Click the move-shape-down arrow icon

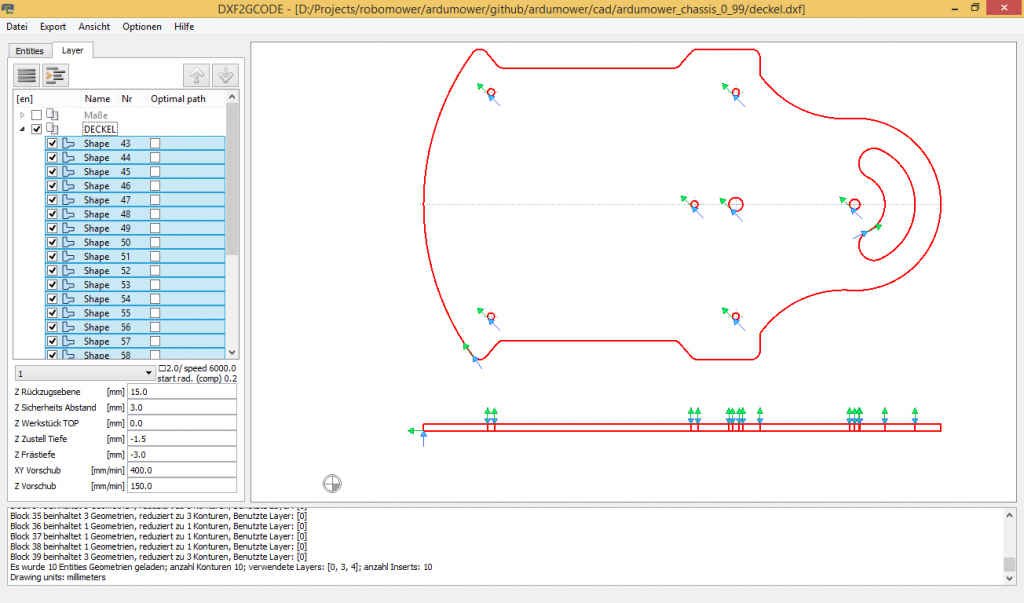point(224,74)
